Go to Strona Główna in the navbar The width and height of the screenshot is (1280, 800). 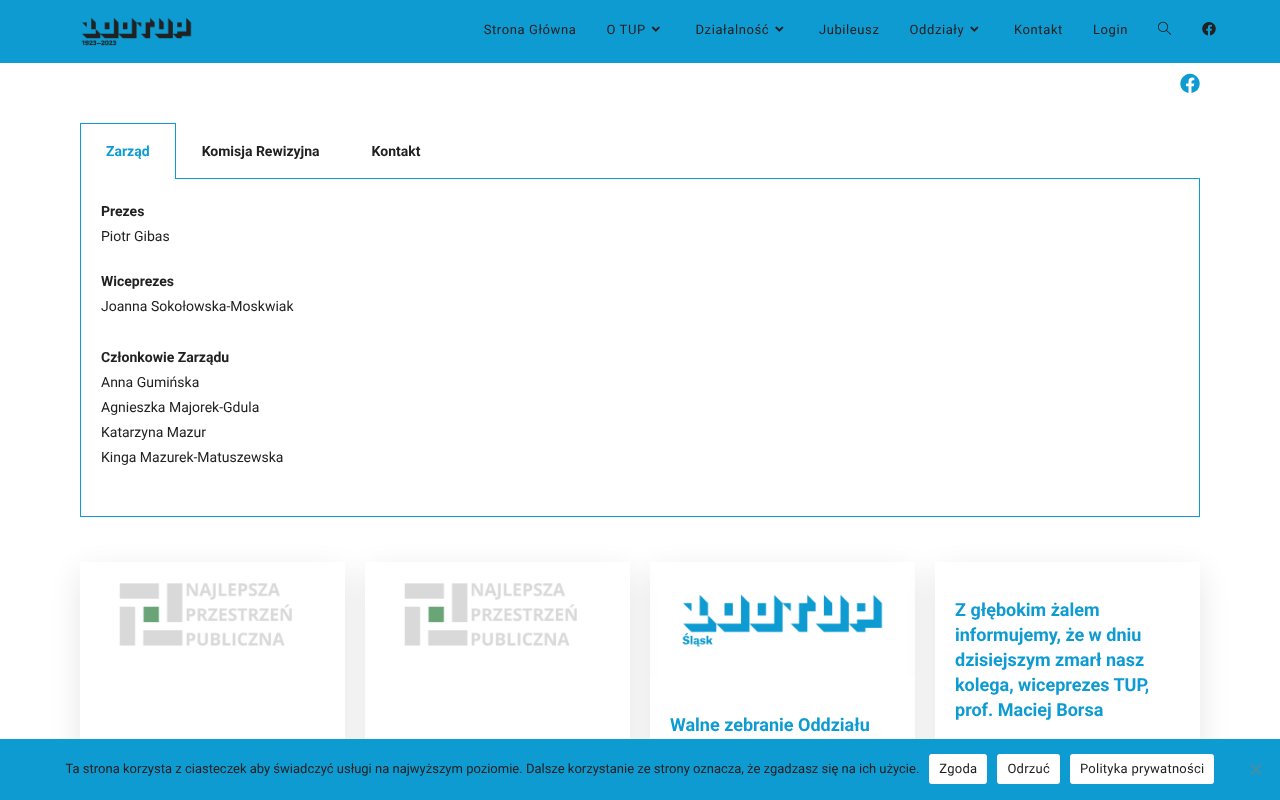tap(529, 29)
